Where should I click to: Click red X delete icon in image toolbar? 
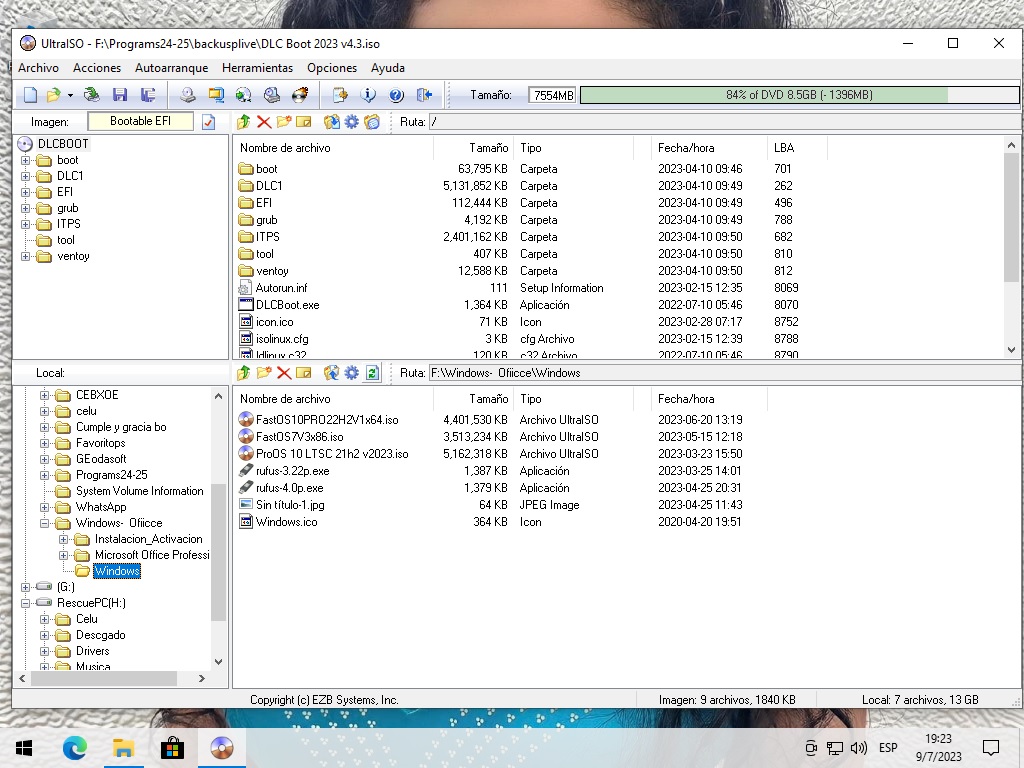pyautogui.click(x=264, y=121)
